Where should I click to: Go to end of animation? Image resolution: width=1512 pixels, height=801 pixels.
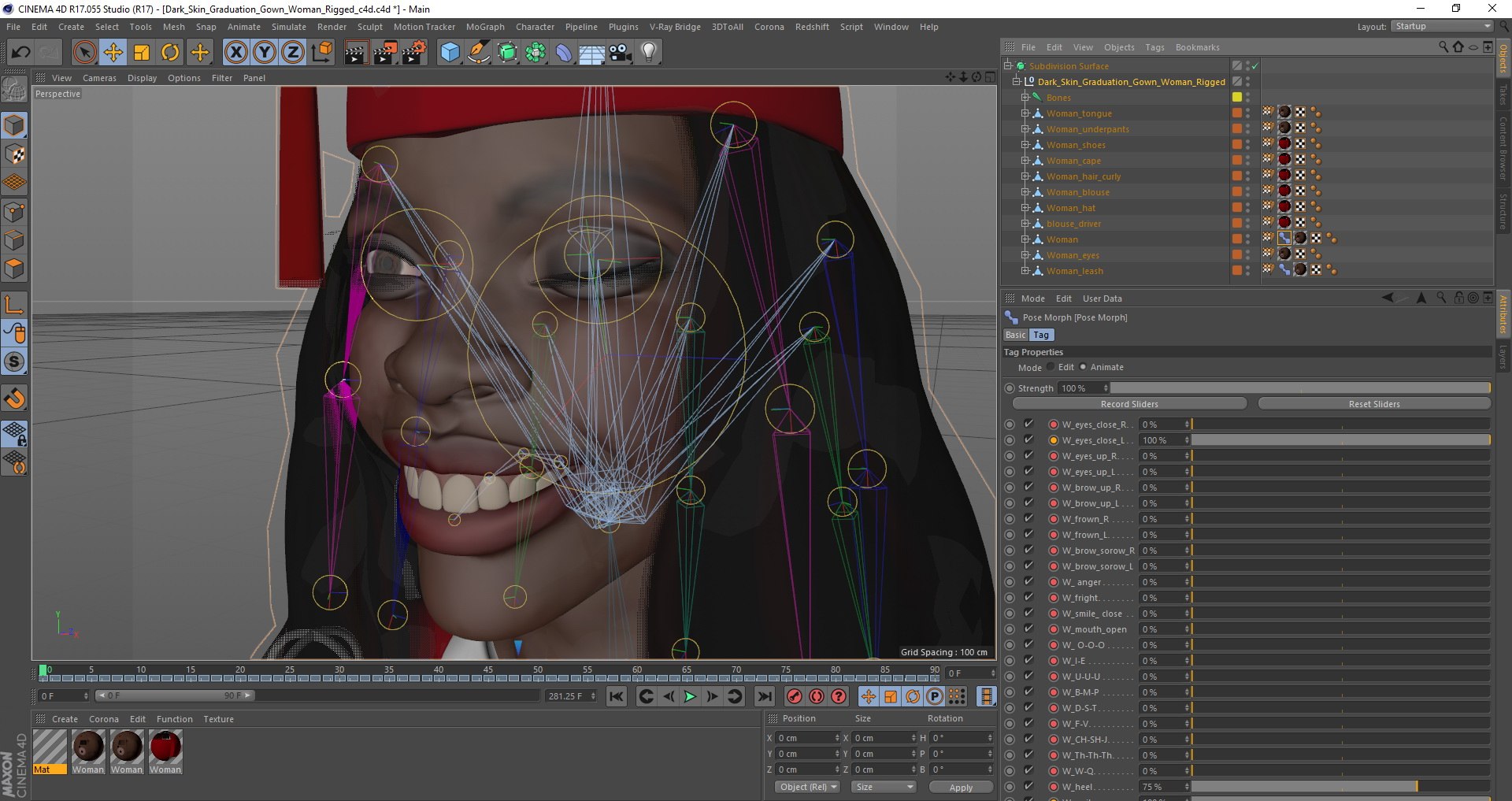coord(764,696)
